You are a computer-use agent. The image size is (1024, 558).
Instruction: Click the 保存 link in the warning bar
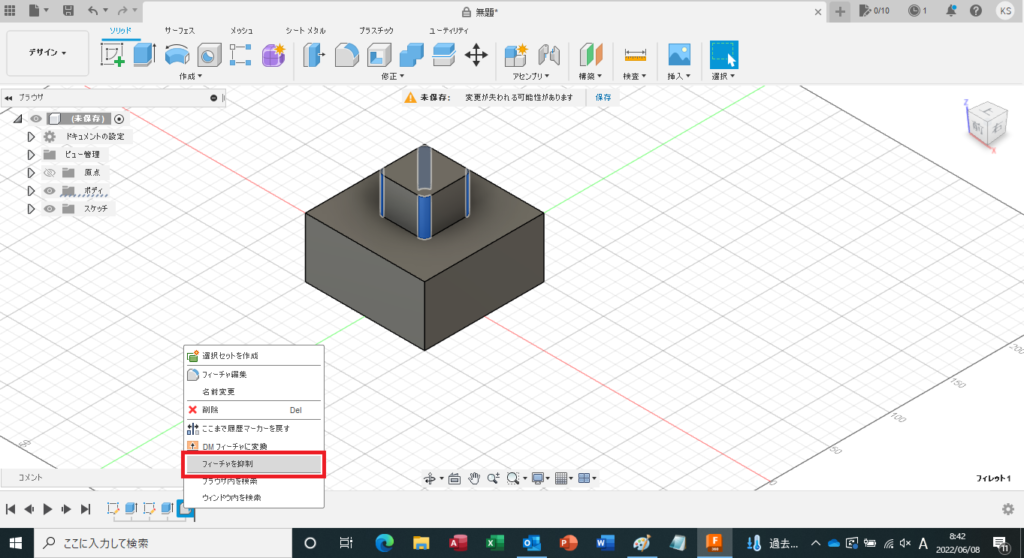pyautogui.click(x=603, y=97)
